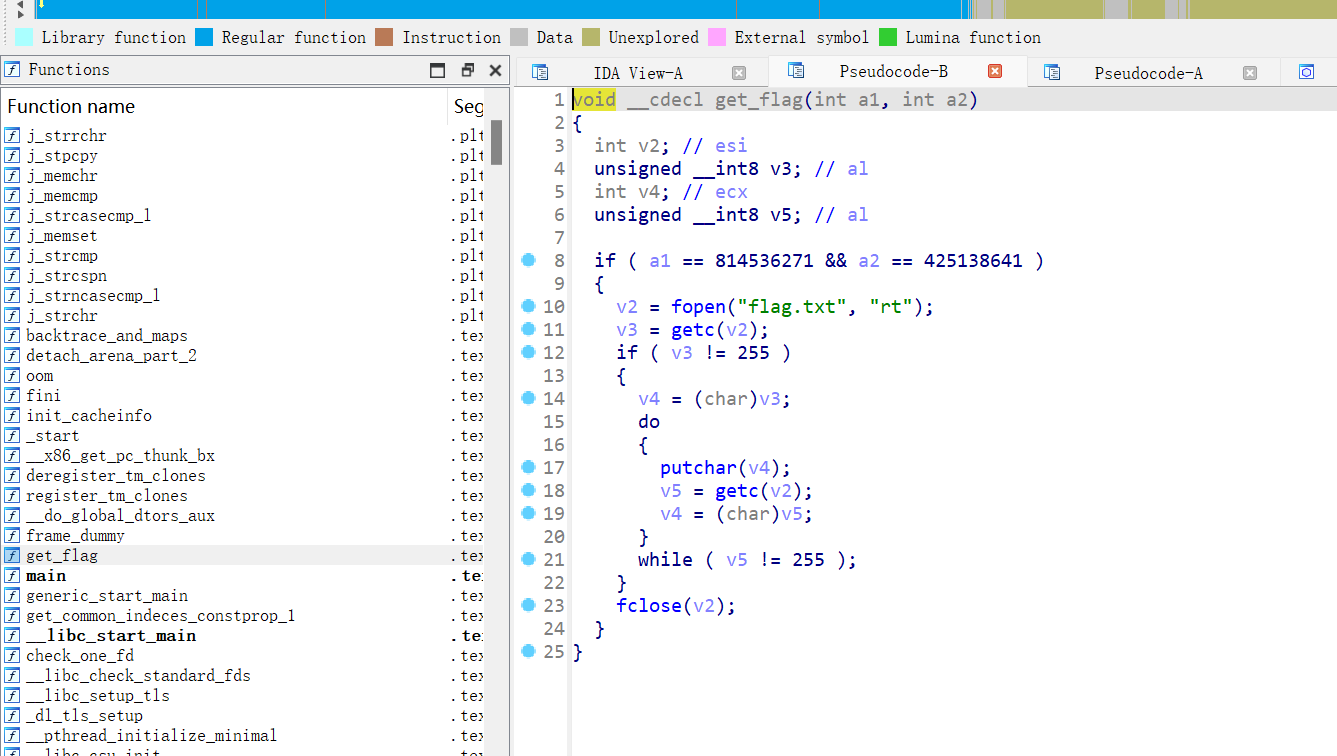Click the function icon beside get_flag
Viewport: 1337px width, 756px height.
pyautogui.click(x=12, y=556)
